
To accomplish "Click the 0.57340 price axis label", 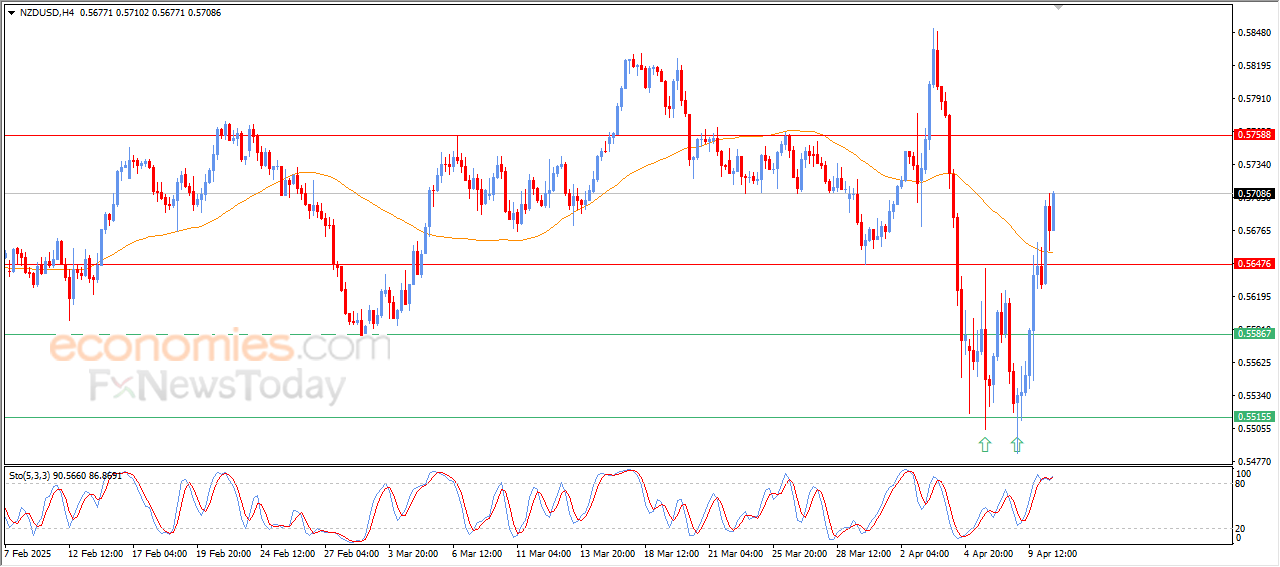I will coord(1254,164).
